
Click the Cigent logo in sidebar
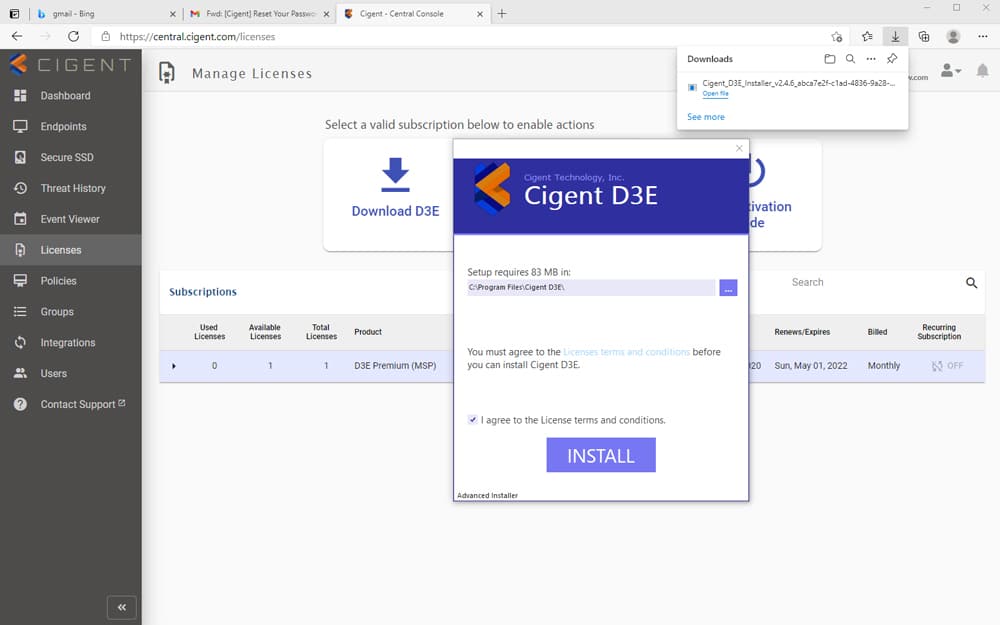[x=70, y=64]
